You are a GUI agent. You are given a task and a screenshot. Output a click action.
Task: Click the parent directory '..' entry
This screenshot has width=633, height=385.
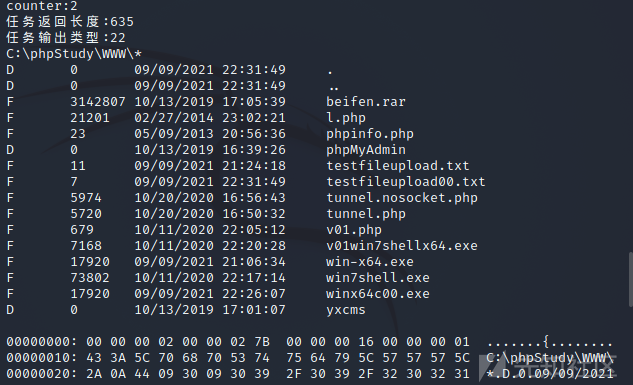[x=334, y=87]
